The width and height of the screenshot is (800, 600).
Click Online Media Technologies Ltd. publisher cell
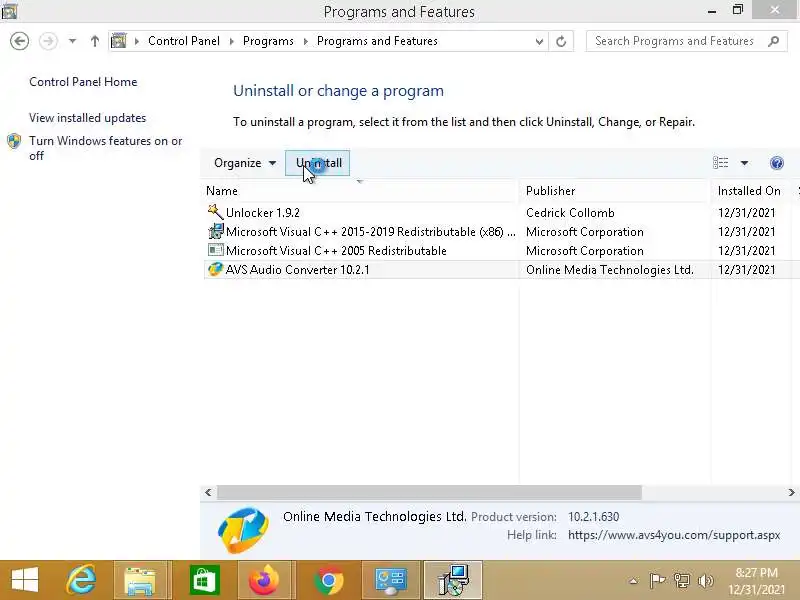610,270
